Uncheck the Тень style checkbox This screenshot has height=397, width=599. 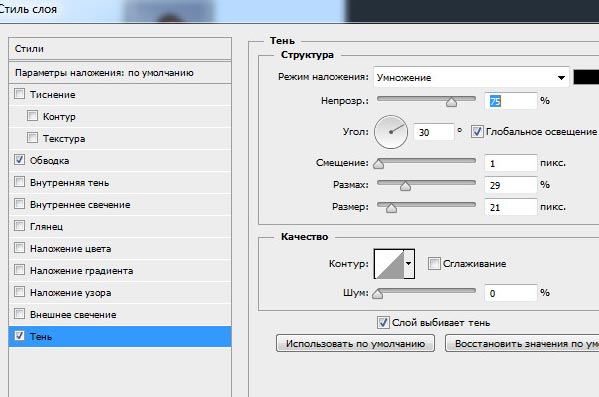tap(19, 335)
